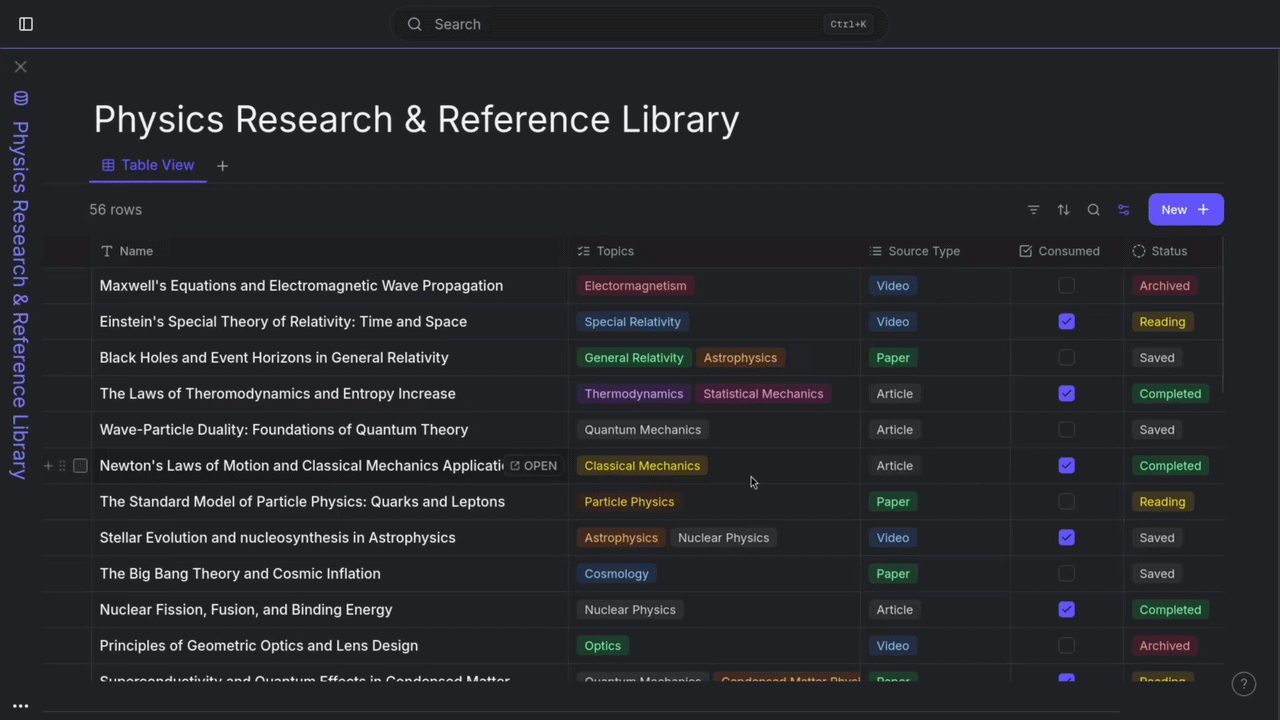Toggle the sidebar panel icon

point(26,24)
